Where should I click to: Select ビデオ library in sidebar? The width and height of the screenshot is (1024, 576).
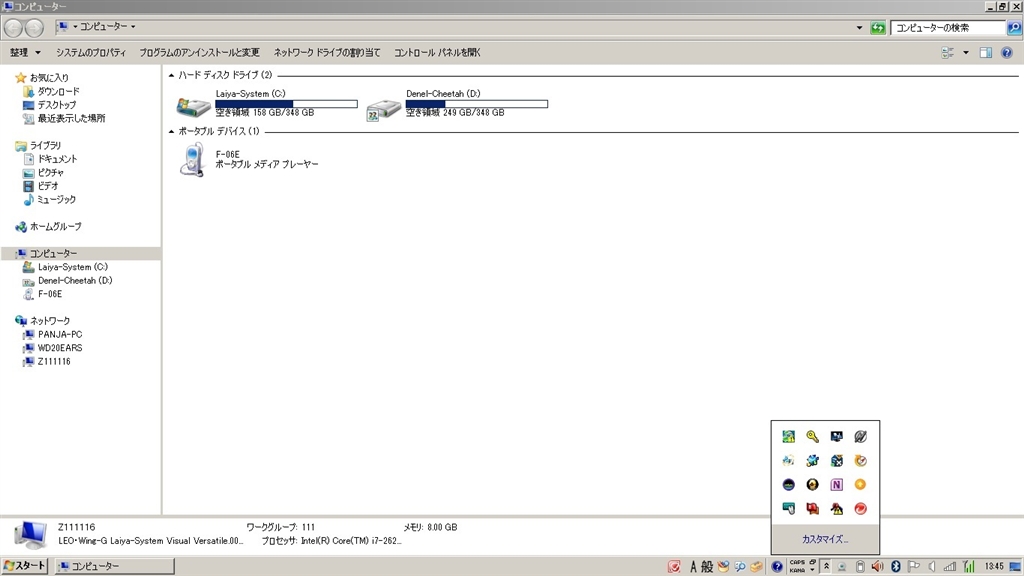point(48,186)
